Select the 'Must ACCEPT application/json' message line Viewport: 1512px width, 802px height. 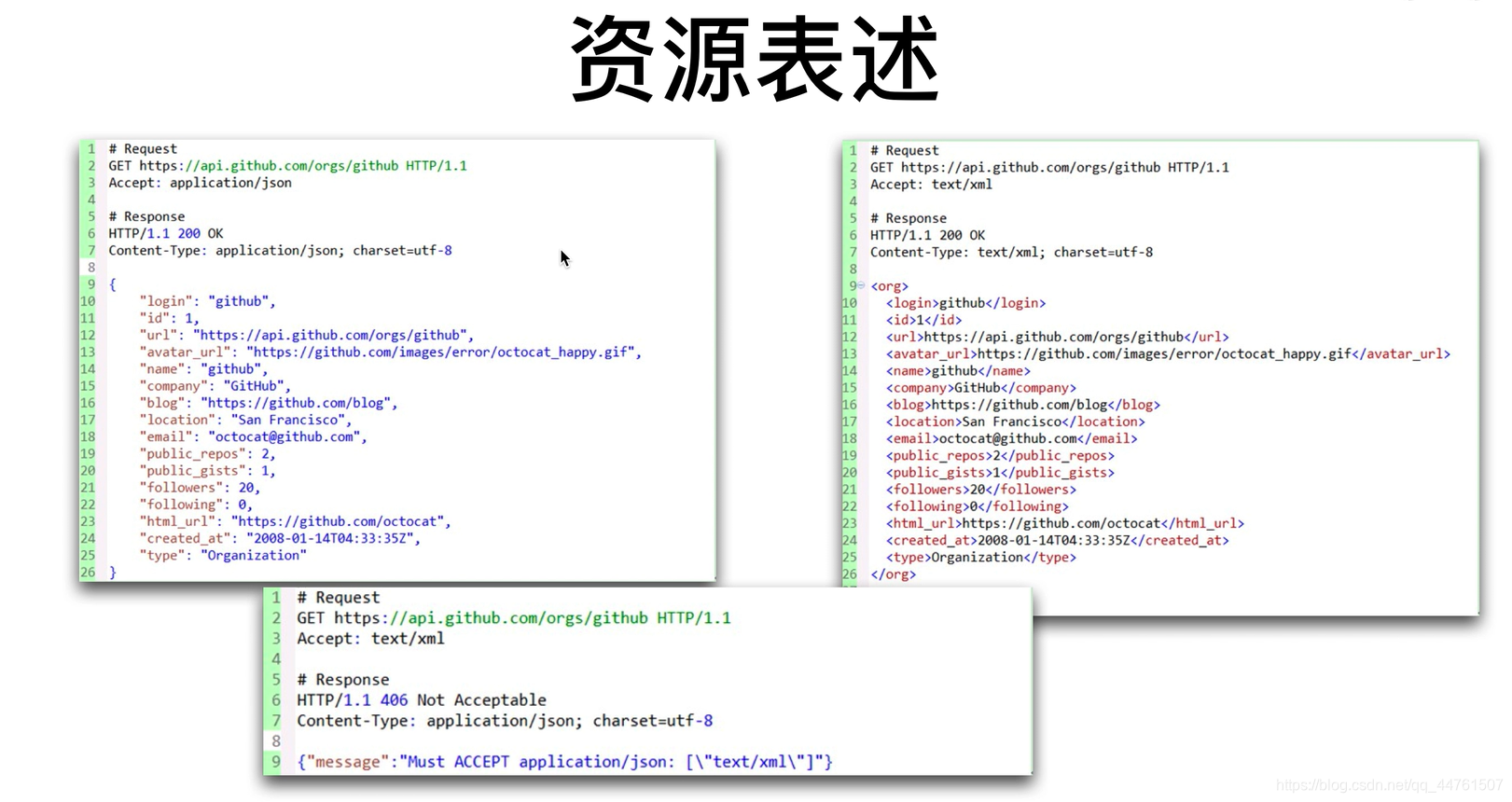pyautogui.click(x=564, y=761)
